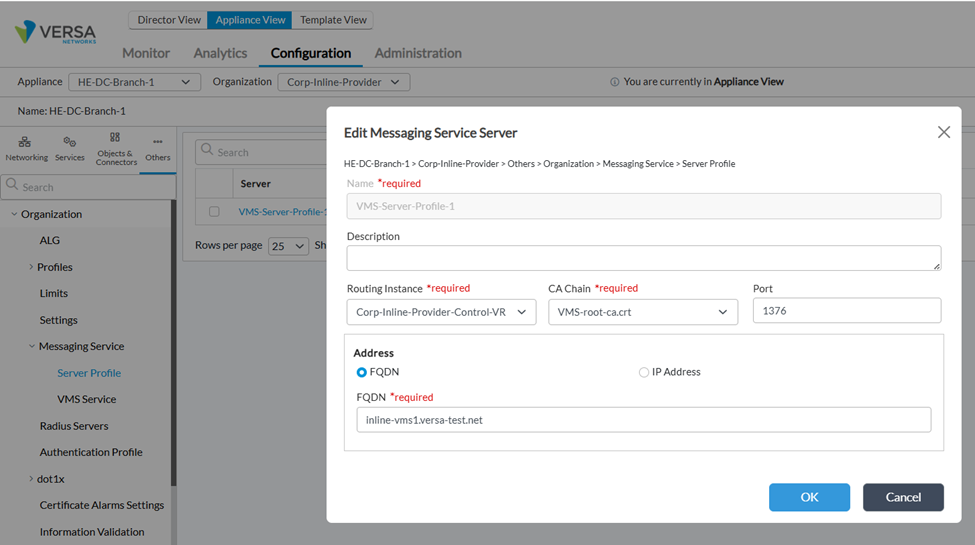This screenshot has height=545, width=975.
Task: Select the IP Address radio button
Action: click(644, 372)
